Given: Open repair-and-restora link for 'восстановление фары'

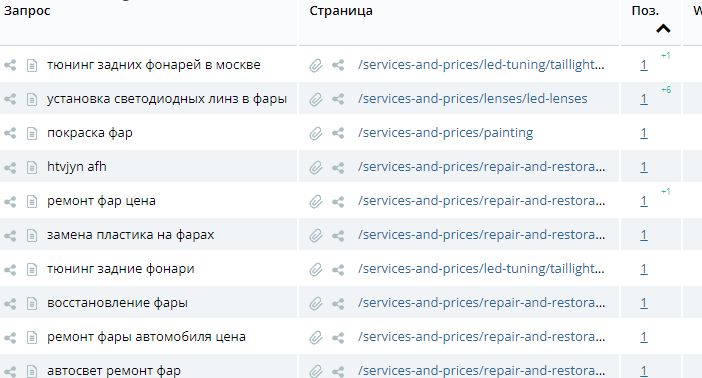Looking at the screenshot, I should pos(481,303).
